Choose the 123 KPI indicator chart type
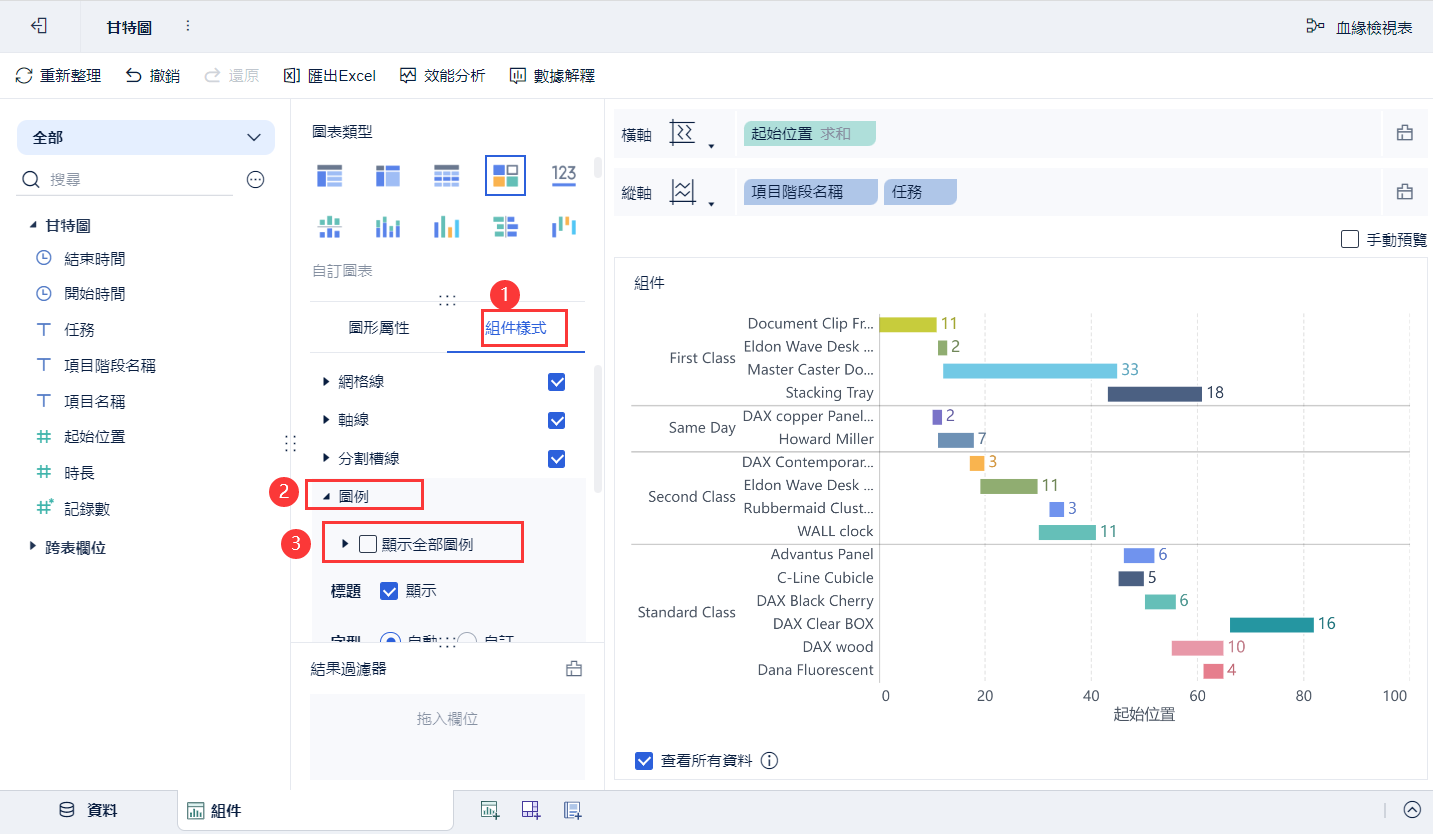The width and height of the screenshot is (1433, 834). (x=564, y=175)
